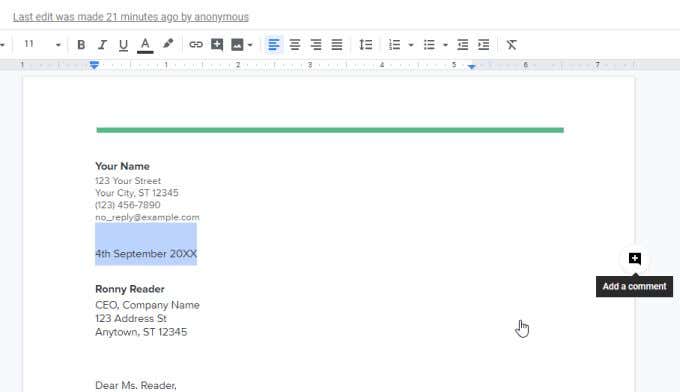Click the insert image icon
Viewport: 680px width, 392px height.
tap(237, 44)
